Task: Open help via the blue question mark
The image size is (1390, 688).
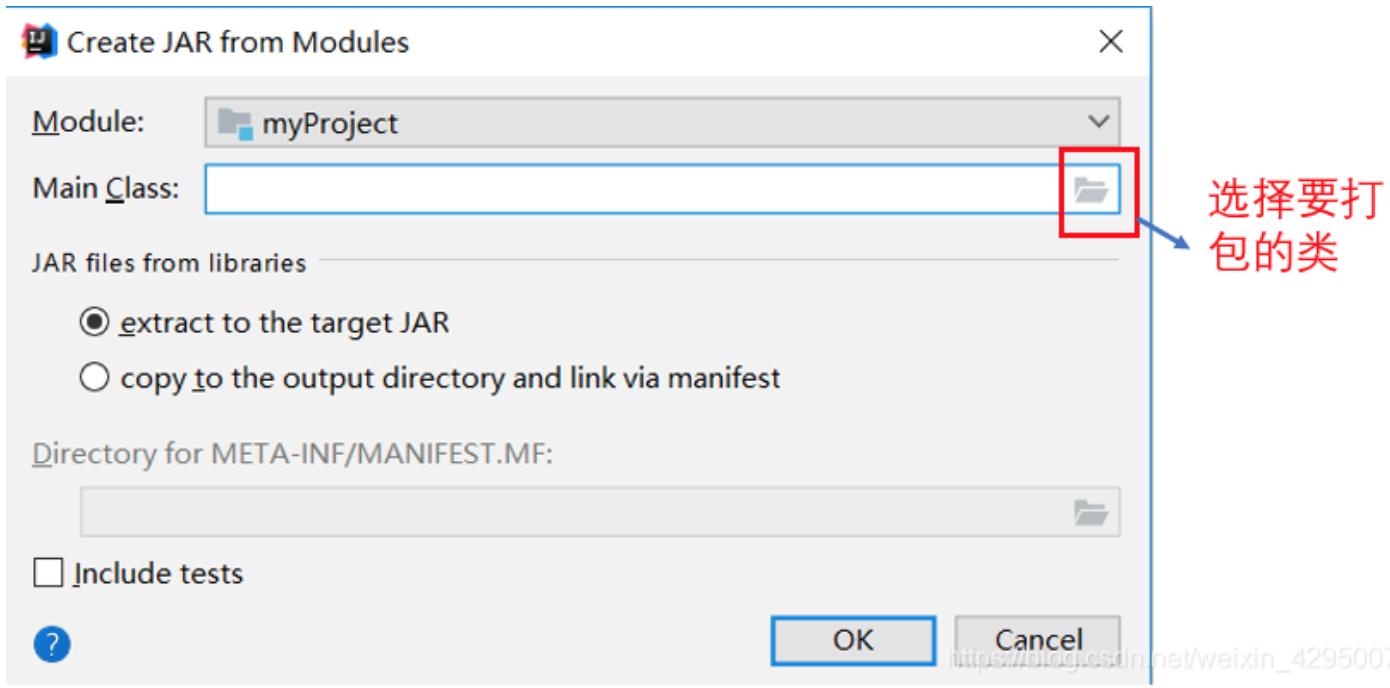Action: [52, 645]
